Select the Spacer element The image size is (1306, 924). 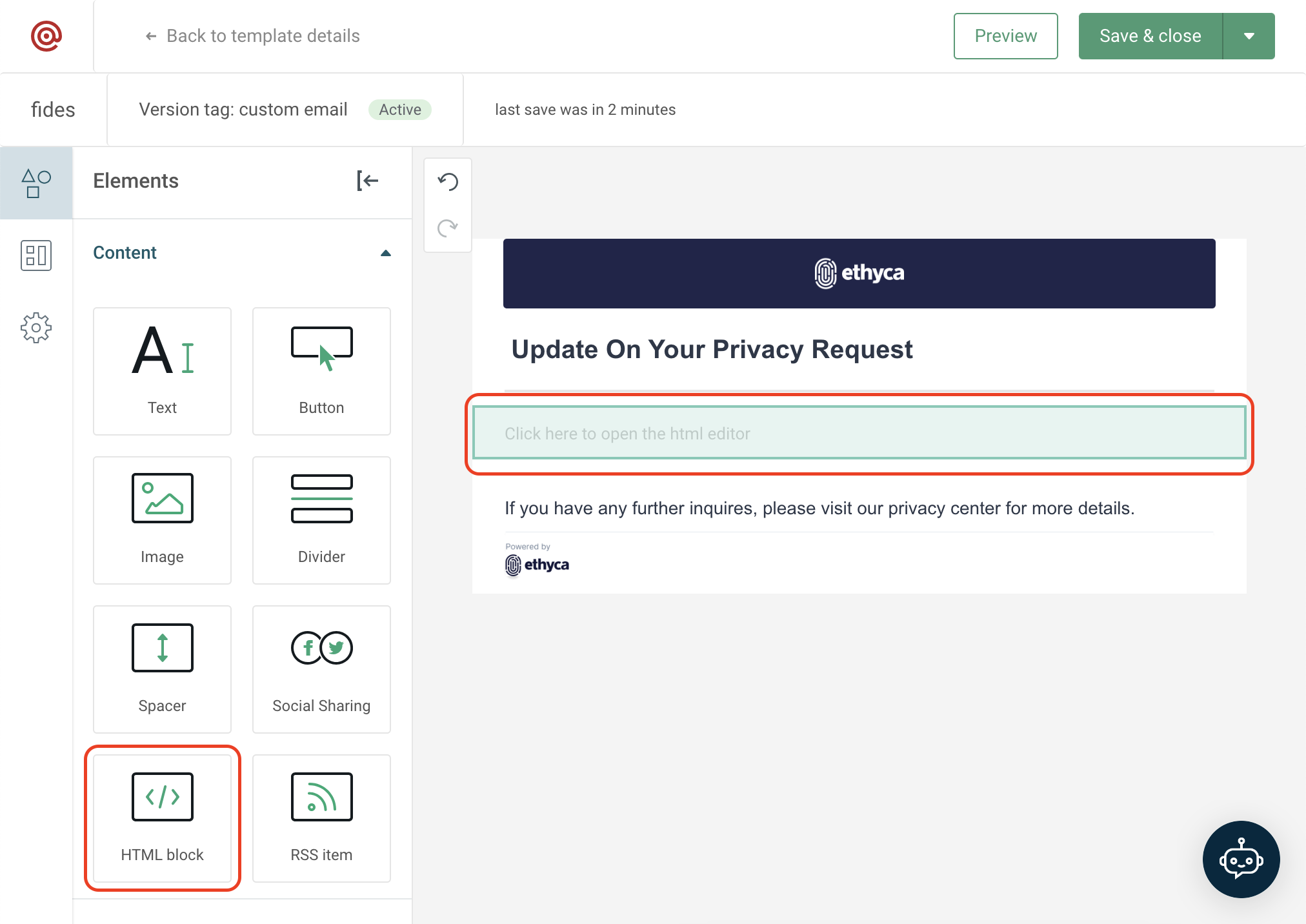pos(162,669)
